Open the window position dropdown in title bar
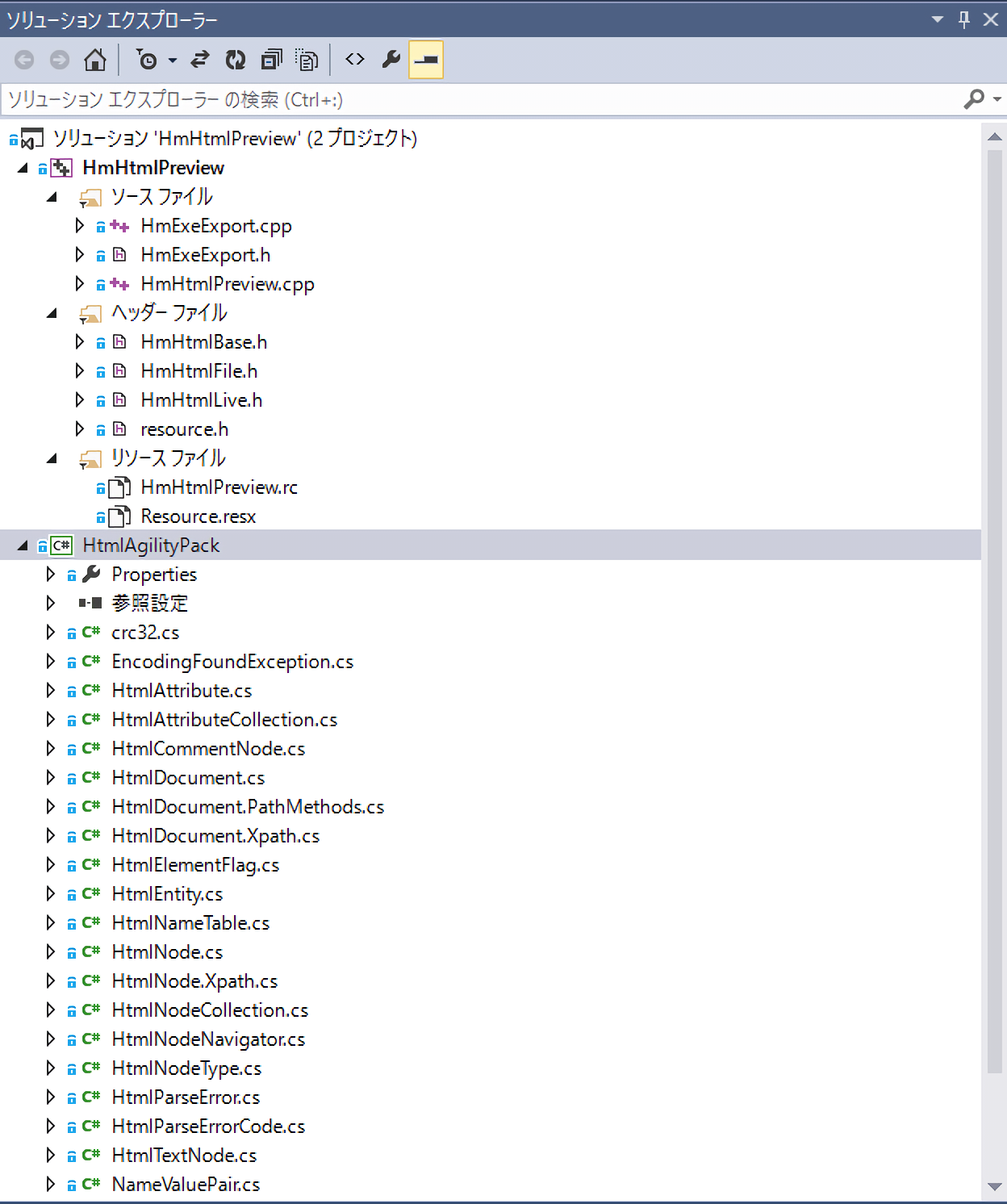1007x1204 pixels. [938, 19]
